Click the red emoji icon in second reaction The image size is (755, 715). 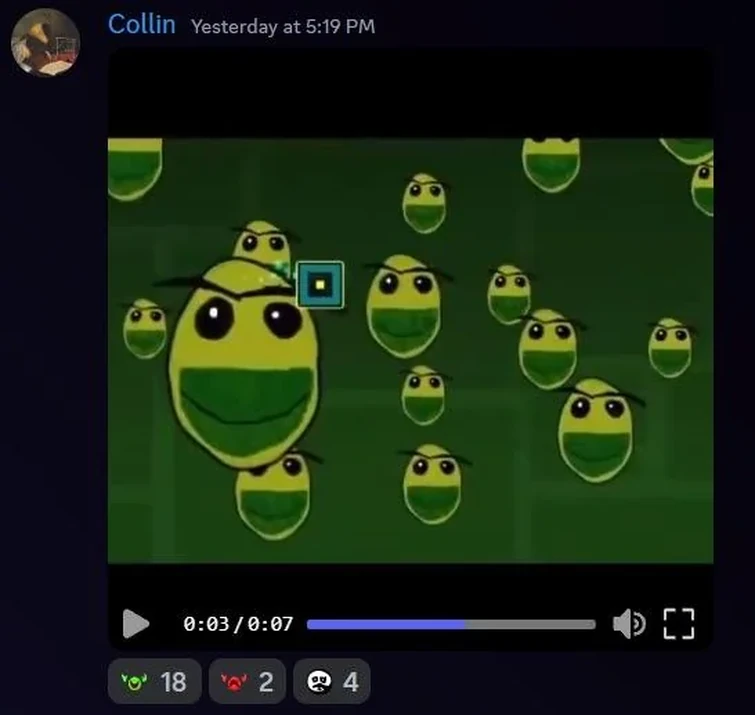[x=234, y=682]
